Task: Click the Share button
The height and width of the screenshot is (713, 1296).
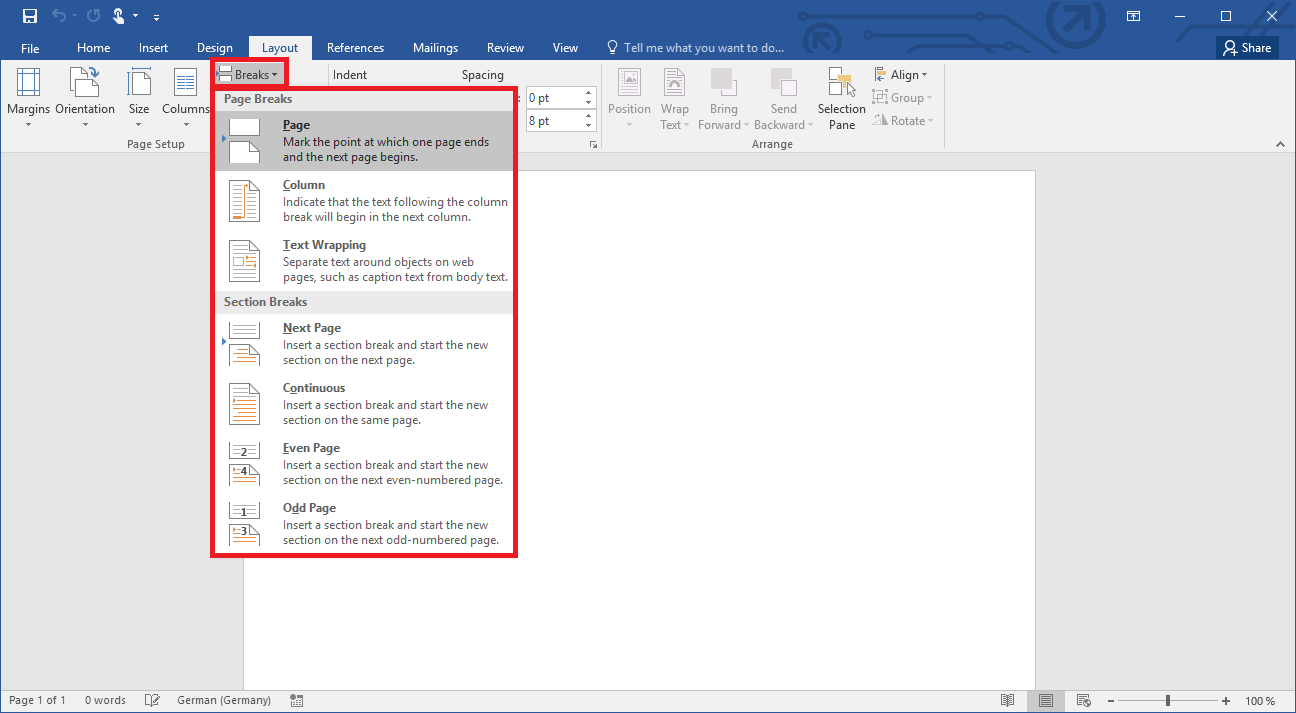Action: point(1246,47)
